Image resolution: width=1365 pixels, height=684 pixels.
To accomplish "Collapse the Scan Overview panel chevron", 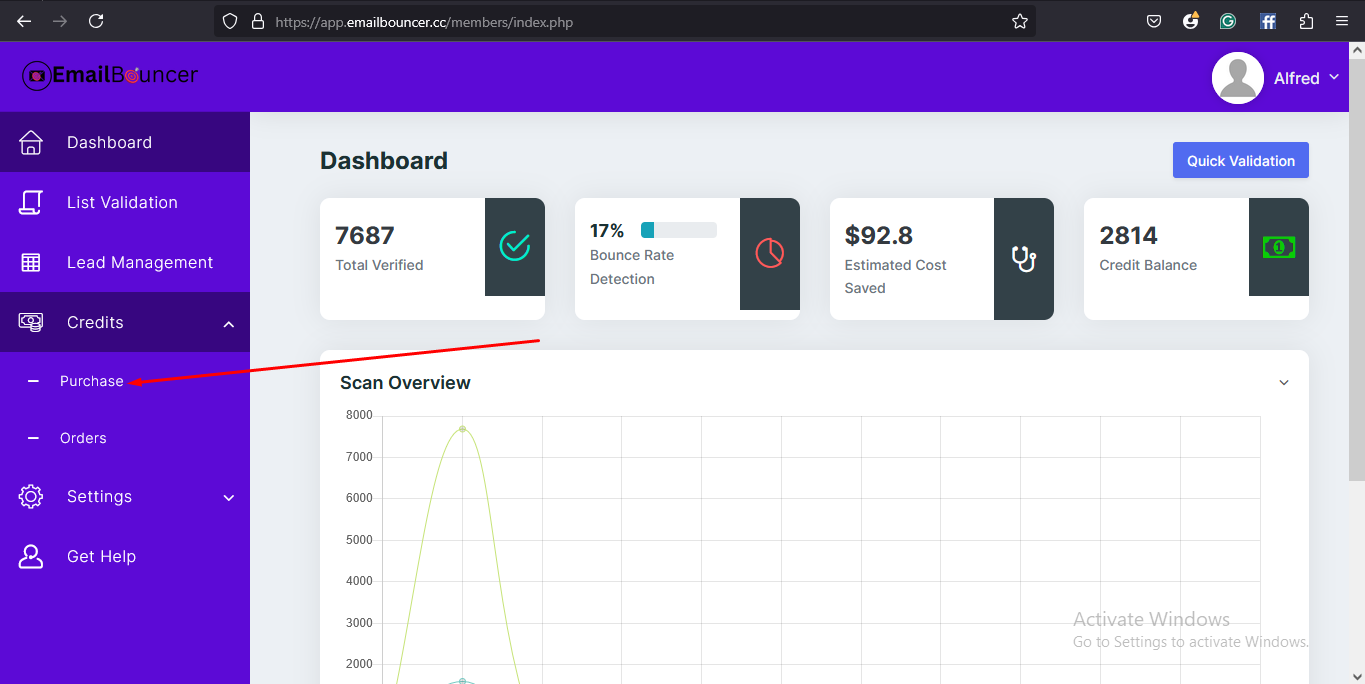I will (1284, 383).
